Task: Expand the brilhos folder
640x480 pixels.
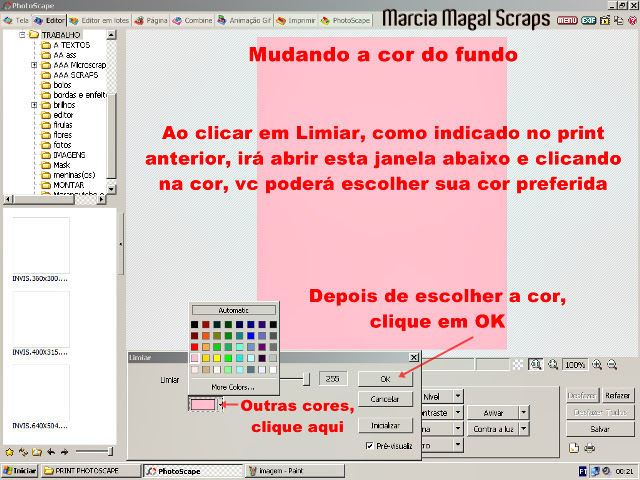Action: coord(34,105)
